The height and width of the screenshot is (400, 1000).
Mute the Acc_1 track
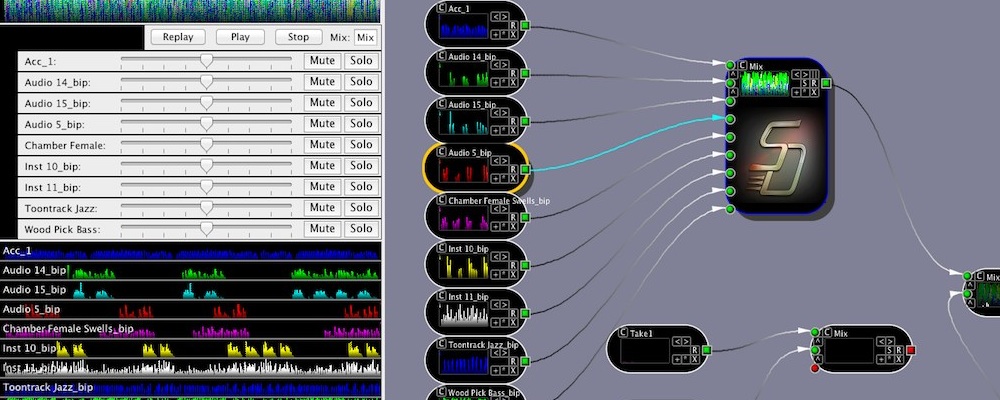click(322, 61)
